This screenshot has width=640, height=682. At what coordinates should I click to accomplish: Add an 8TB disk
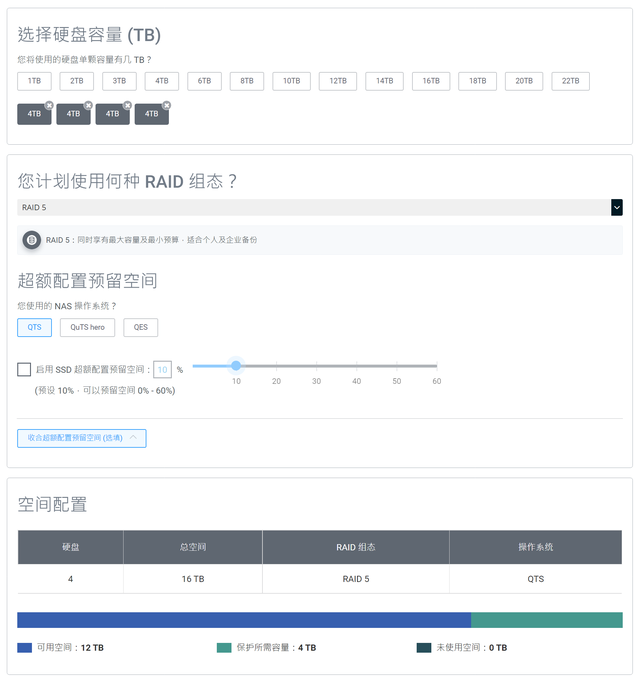pyautogui.click(x=247, y=81)
